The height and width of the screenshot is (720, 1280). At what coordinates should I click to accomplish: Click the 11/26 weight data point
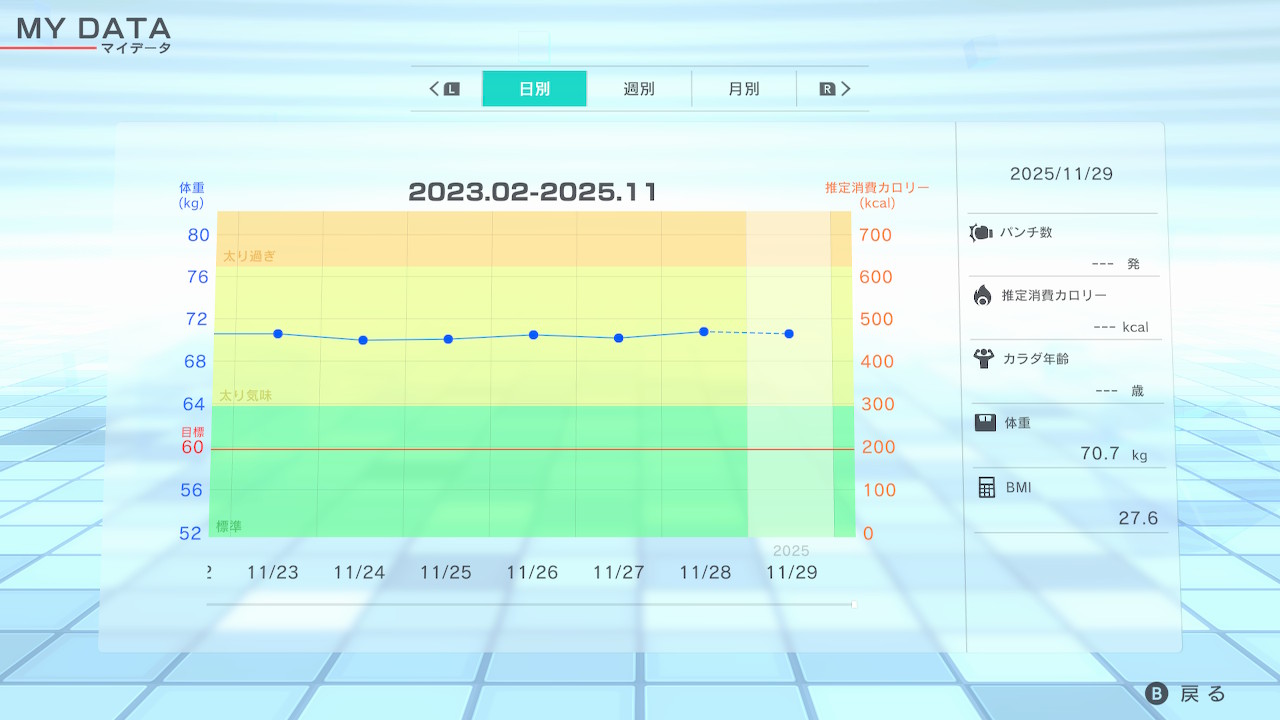pyautogui.click(x=533, y=335)
